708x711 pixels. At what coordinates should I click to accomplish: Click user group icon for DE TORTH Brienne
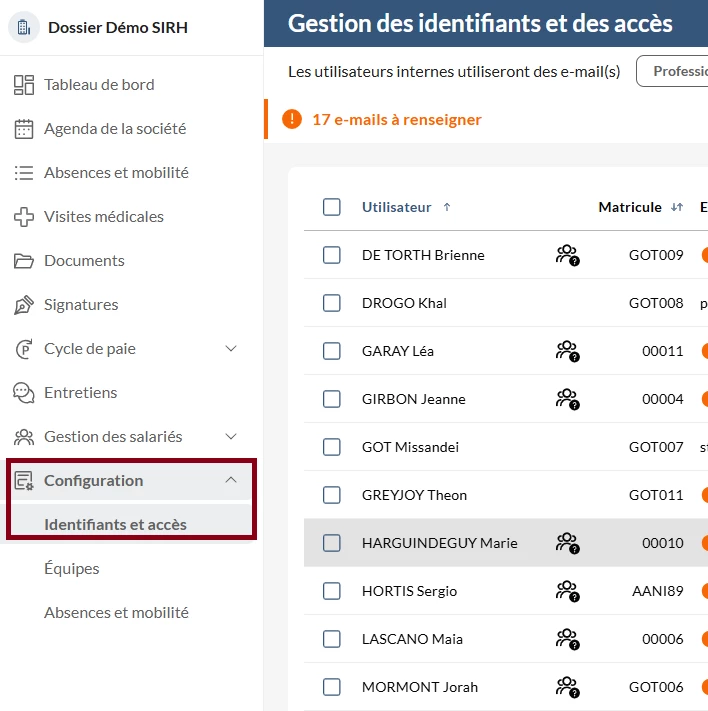coord(567,255)
